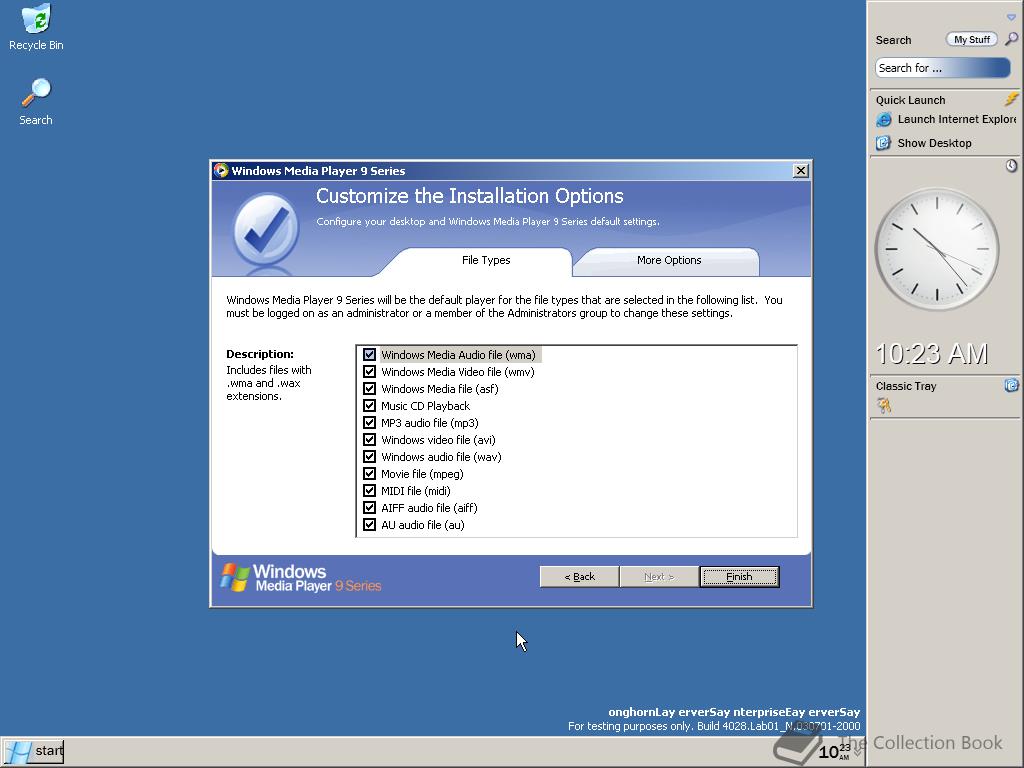This screenshot has width=1024, height=768.
Task: Click the analog clock in the sidebar
Action: [936, 249]
